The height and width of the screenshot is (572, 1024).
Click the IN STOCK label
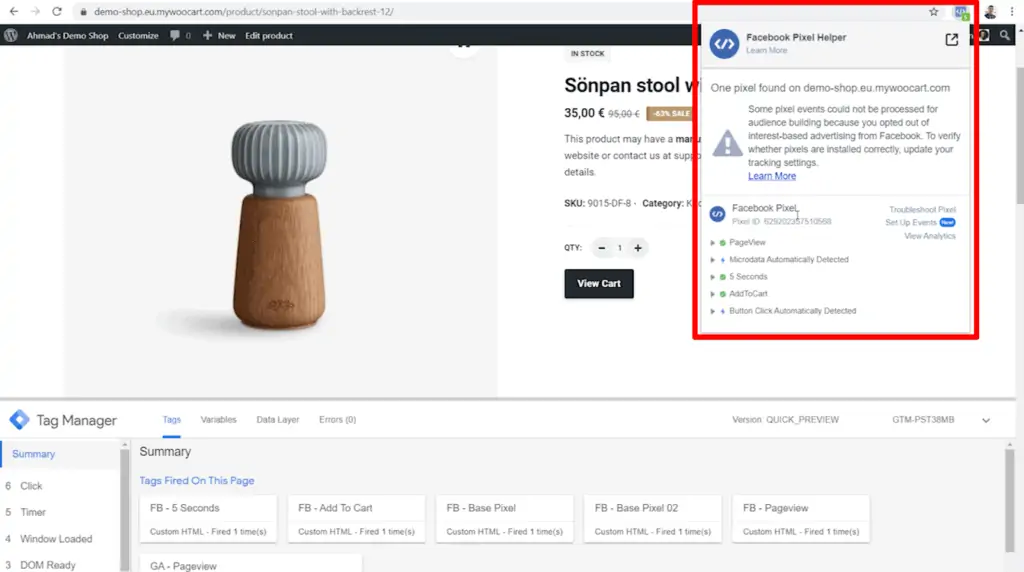coord(587,54)
